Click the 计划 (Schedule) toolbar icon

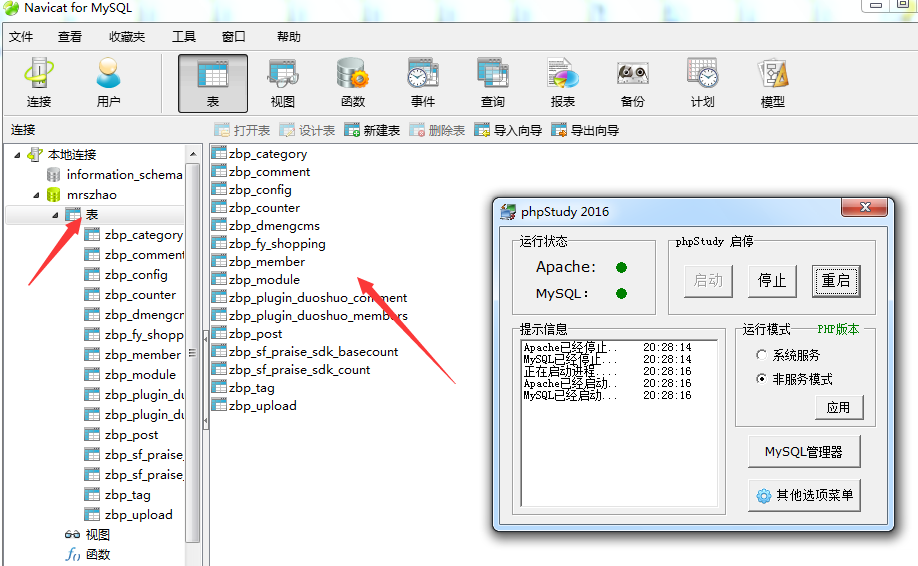(702, 82)
